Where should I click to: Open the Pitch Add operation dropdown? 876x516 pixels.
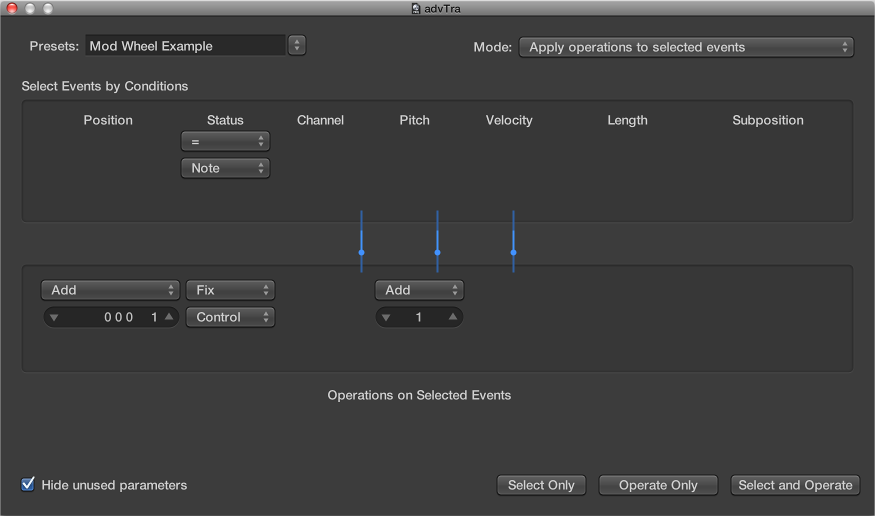[x=419, y=290]
